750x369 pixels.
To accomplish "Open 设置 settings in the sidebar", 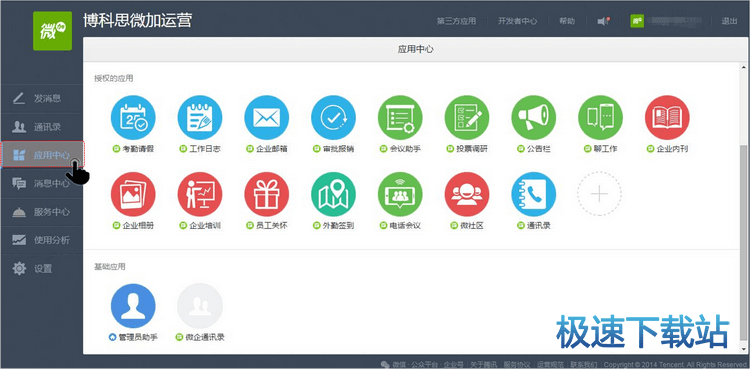I will [42, 268].
